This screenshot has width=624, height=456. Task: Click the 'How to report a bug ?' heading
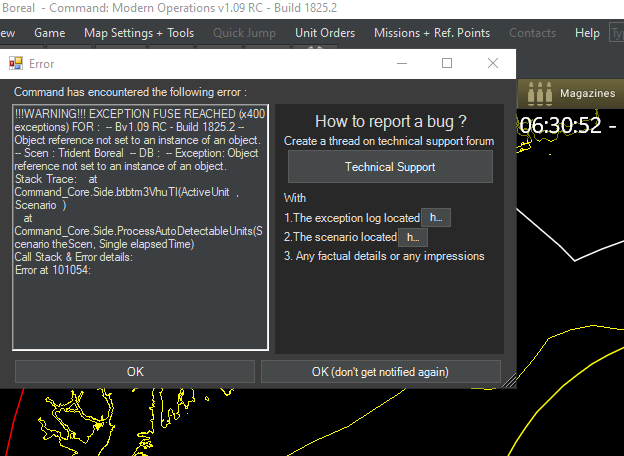pyautogui.click(x=390, y=121)
